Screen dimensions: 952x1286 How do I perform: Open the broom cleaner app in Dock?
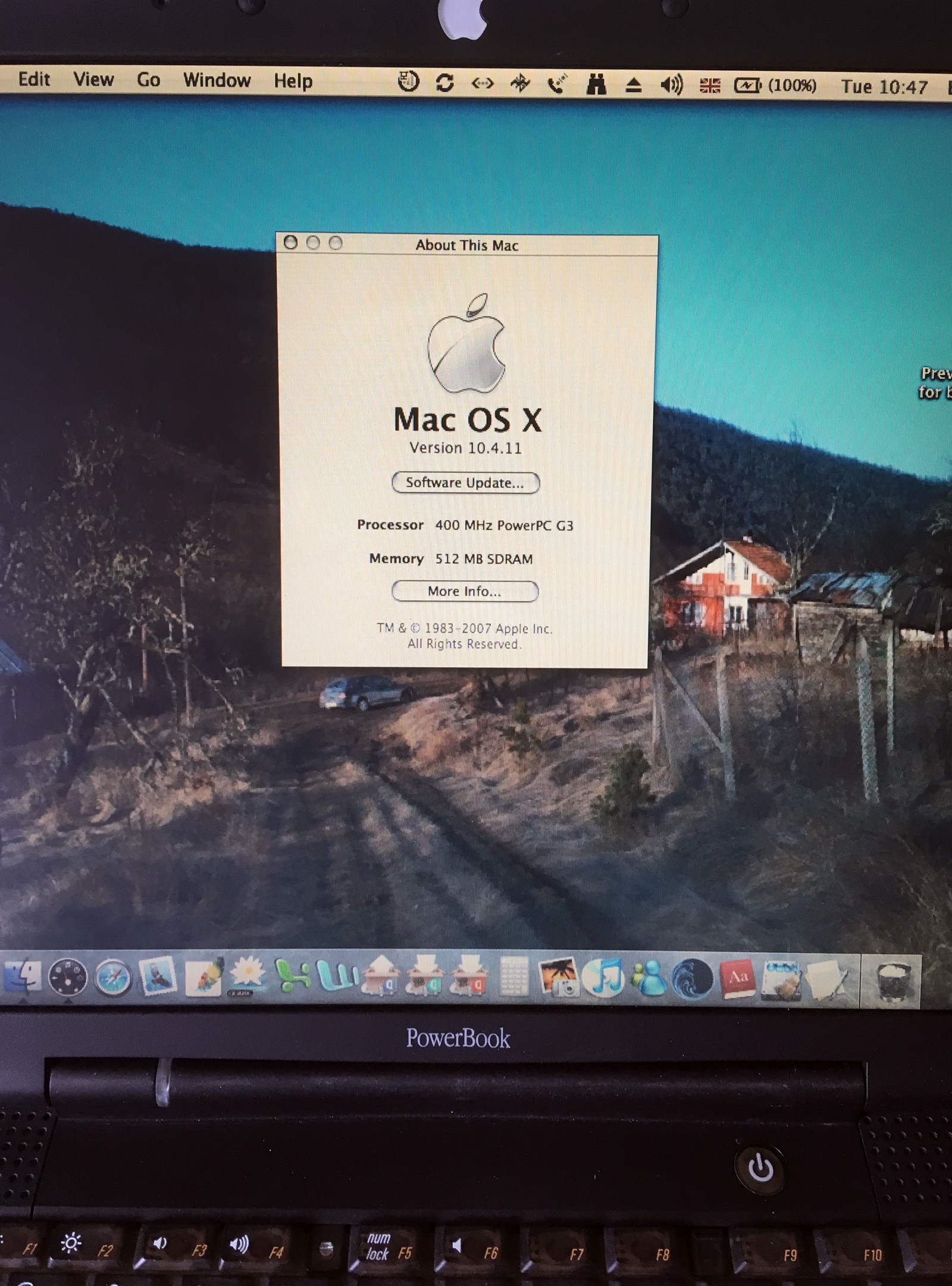tap(781, 980)
